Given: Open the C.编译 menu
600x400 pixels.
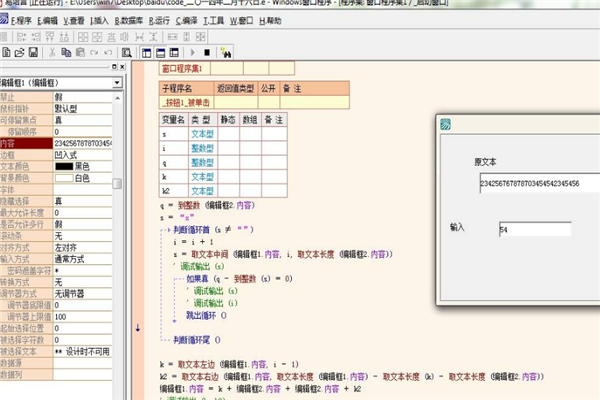Looking at the screenshot, I should [186, 21].
